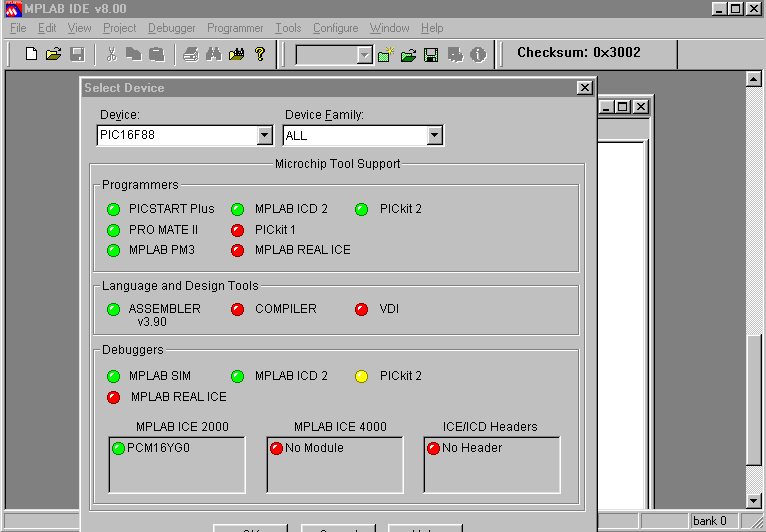Screen dimensions: 766x532
Task: Click red indicator next to PICkit 1
Action: 237,230
